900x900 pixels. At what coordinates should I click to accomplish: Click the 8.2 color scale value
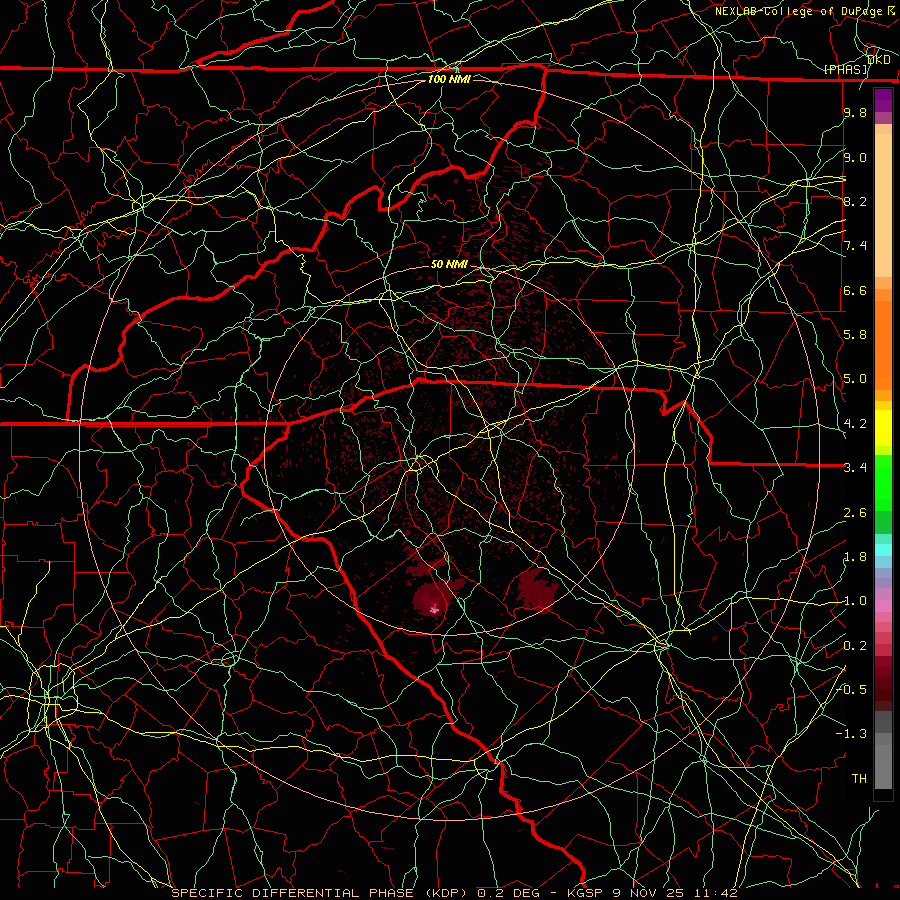(x=855, y=201)
